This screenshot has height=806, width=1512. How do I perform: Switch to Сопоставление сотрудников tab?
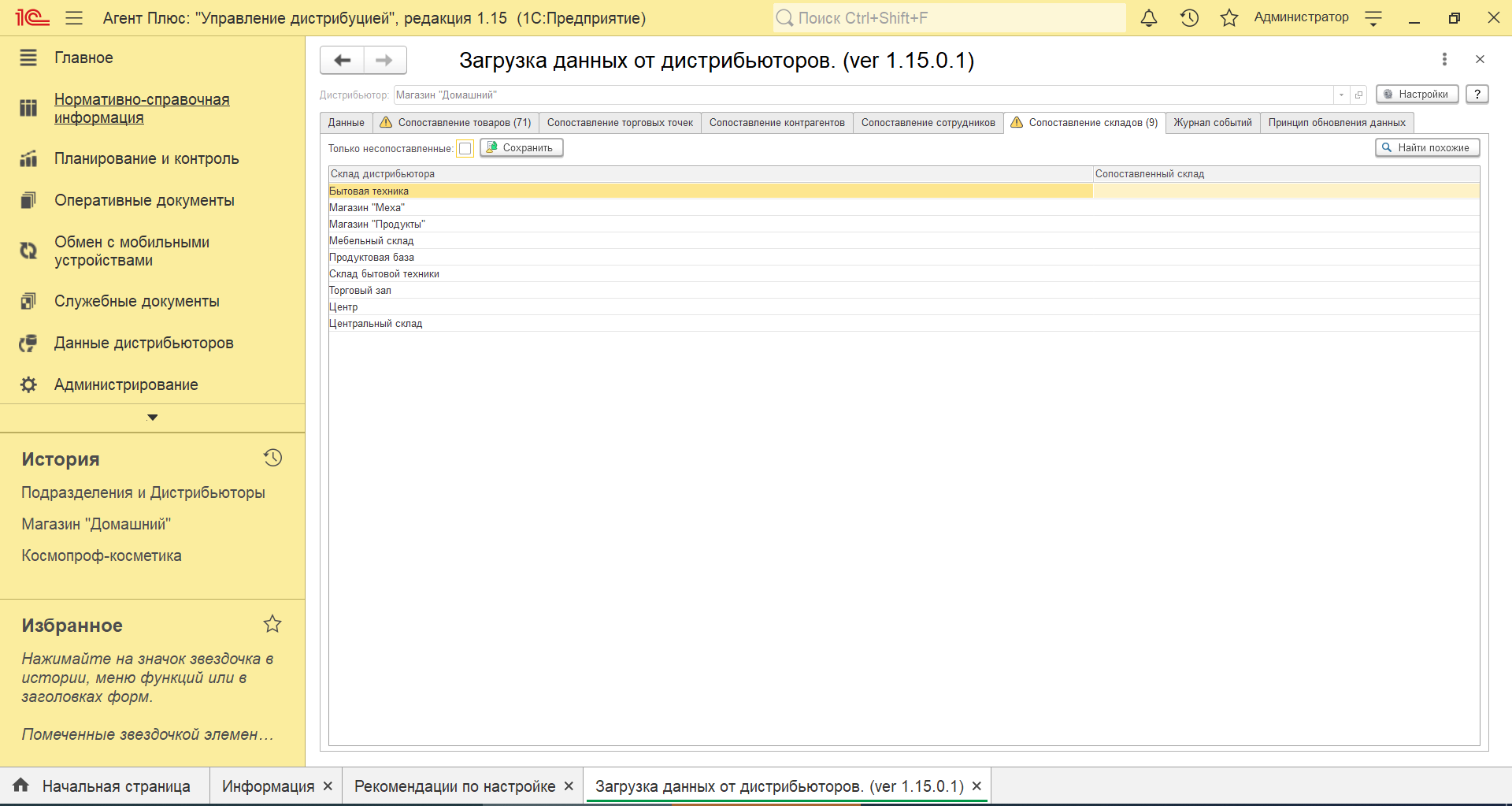click(928, 123)
